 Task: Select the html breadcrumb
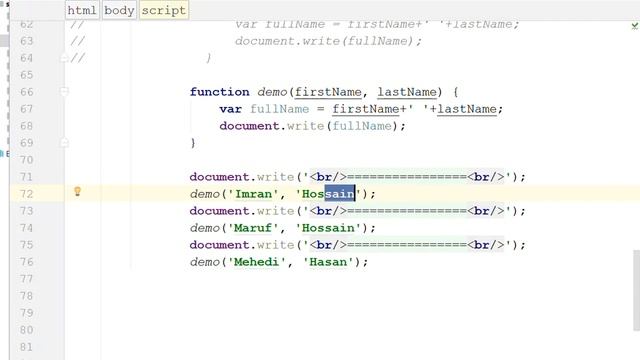pyautogui.click(x=82, y=10)
